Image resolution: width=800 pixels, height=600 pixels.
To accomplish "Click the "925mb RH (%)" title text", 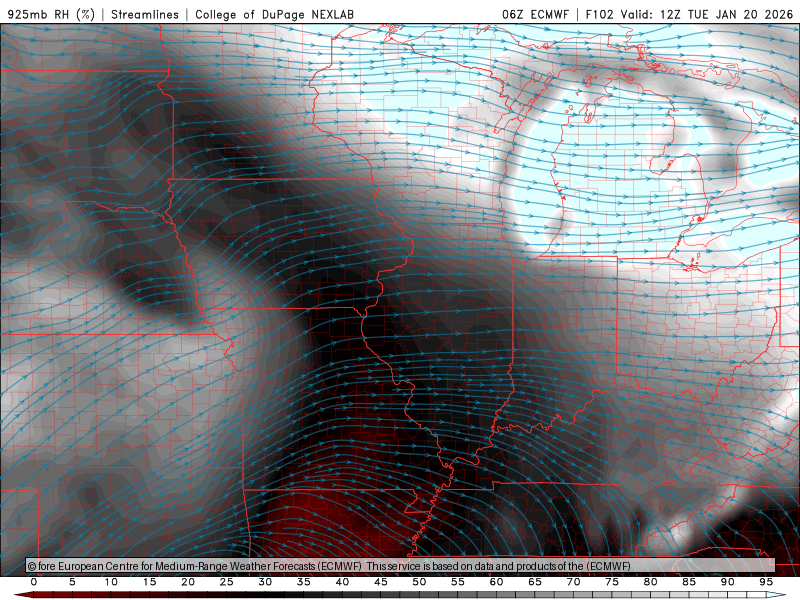I will click(x=52, y=15).
